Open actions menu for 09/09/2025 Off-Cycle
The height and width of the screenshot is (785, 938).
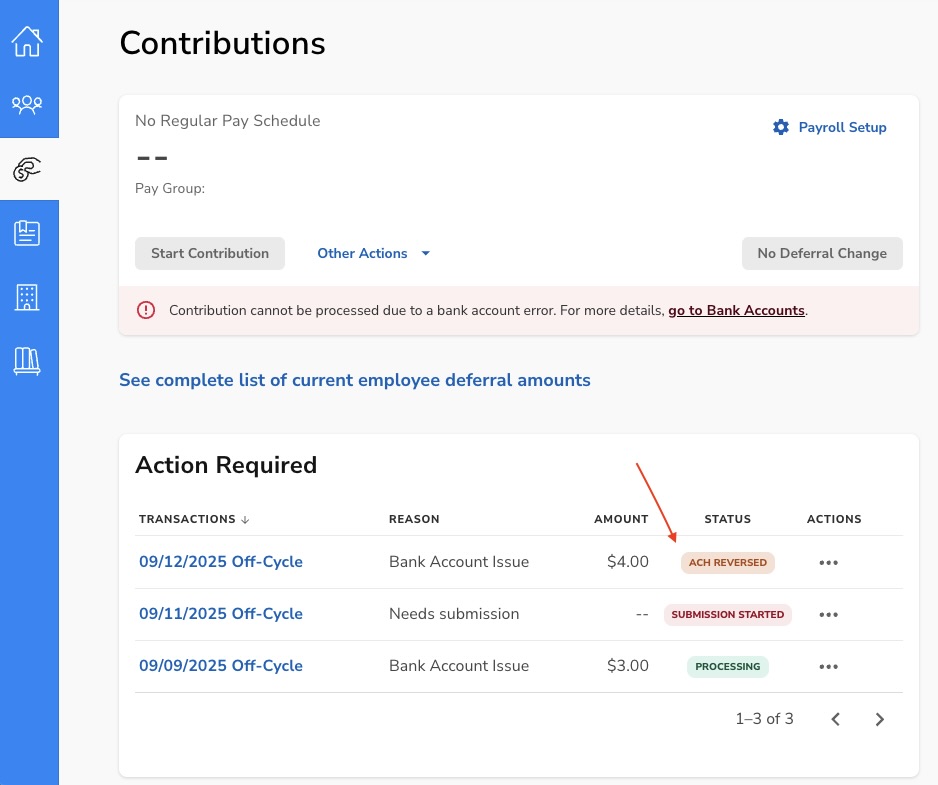828,667
